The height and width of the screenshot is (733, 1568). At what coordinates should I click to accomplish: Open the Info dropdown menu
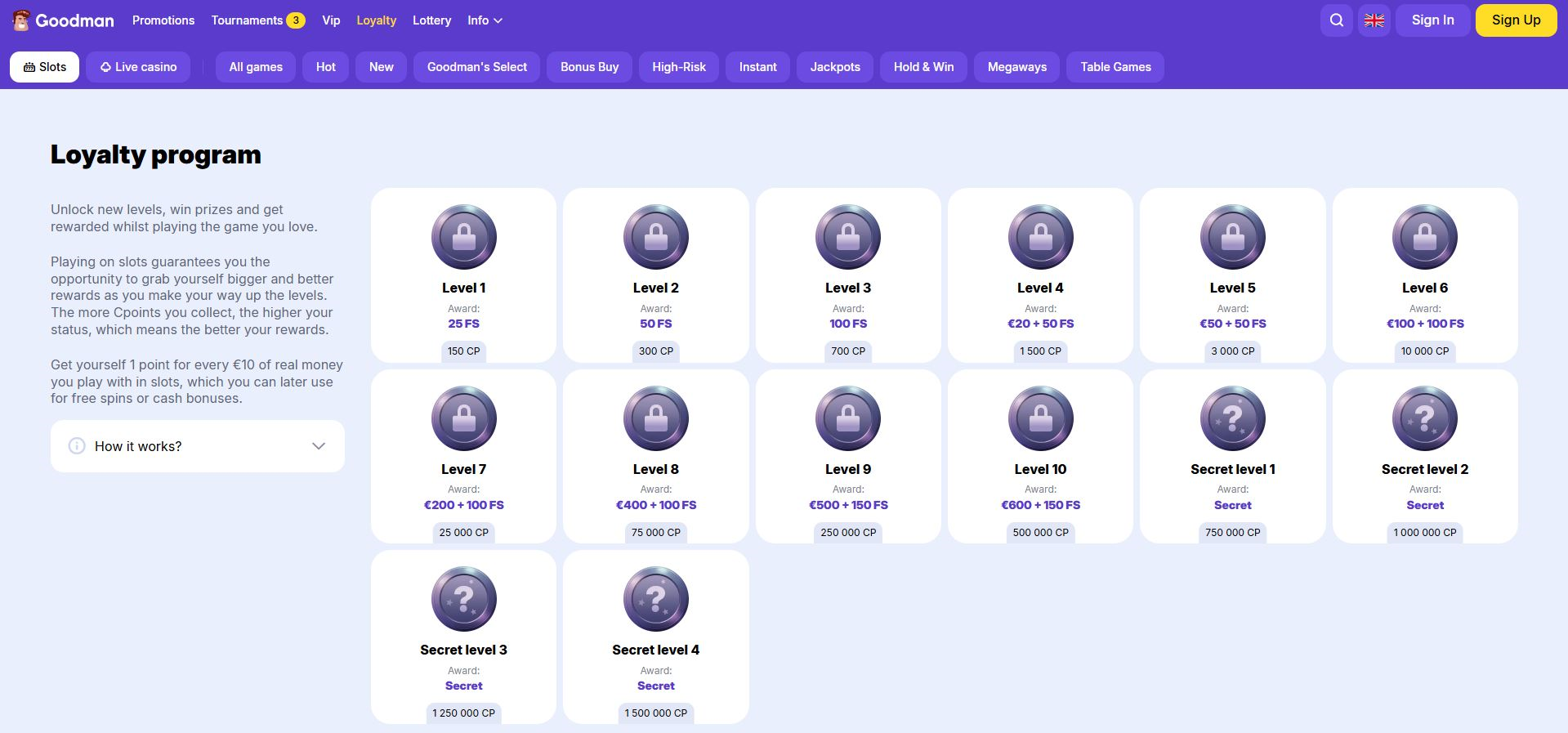click(485, 20)
